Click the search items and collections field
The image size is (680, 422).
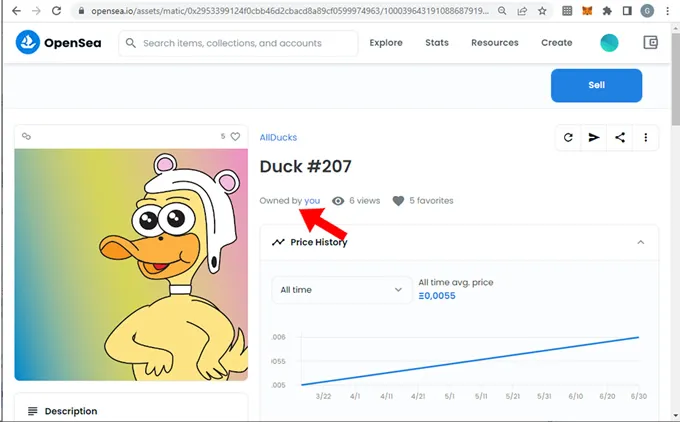[239, 43]
